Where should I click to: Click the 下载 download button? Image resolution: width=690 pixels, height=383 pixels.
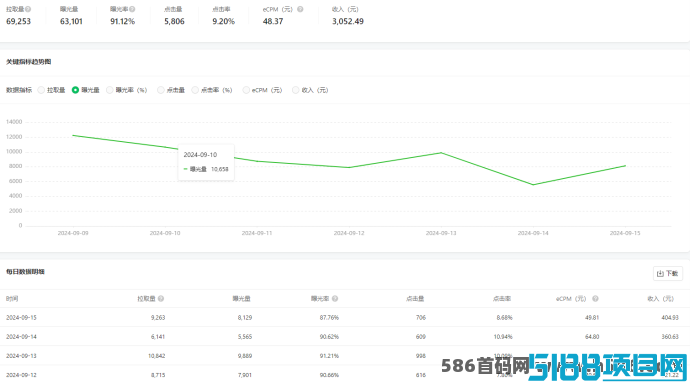[668, 273]
